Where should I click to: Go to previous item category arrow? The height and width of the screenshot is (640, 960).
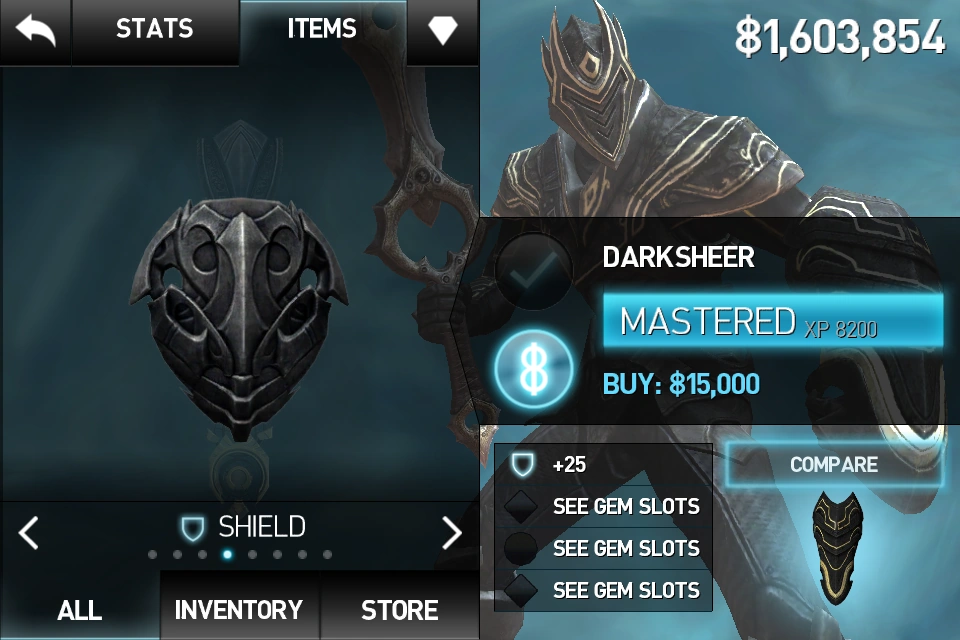click(29, 532)
